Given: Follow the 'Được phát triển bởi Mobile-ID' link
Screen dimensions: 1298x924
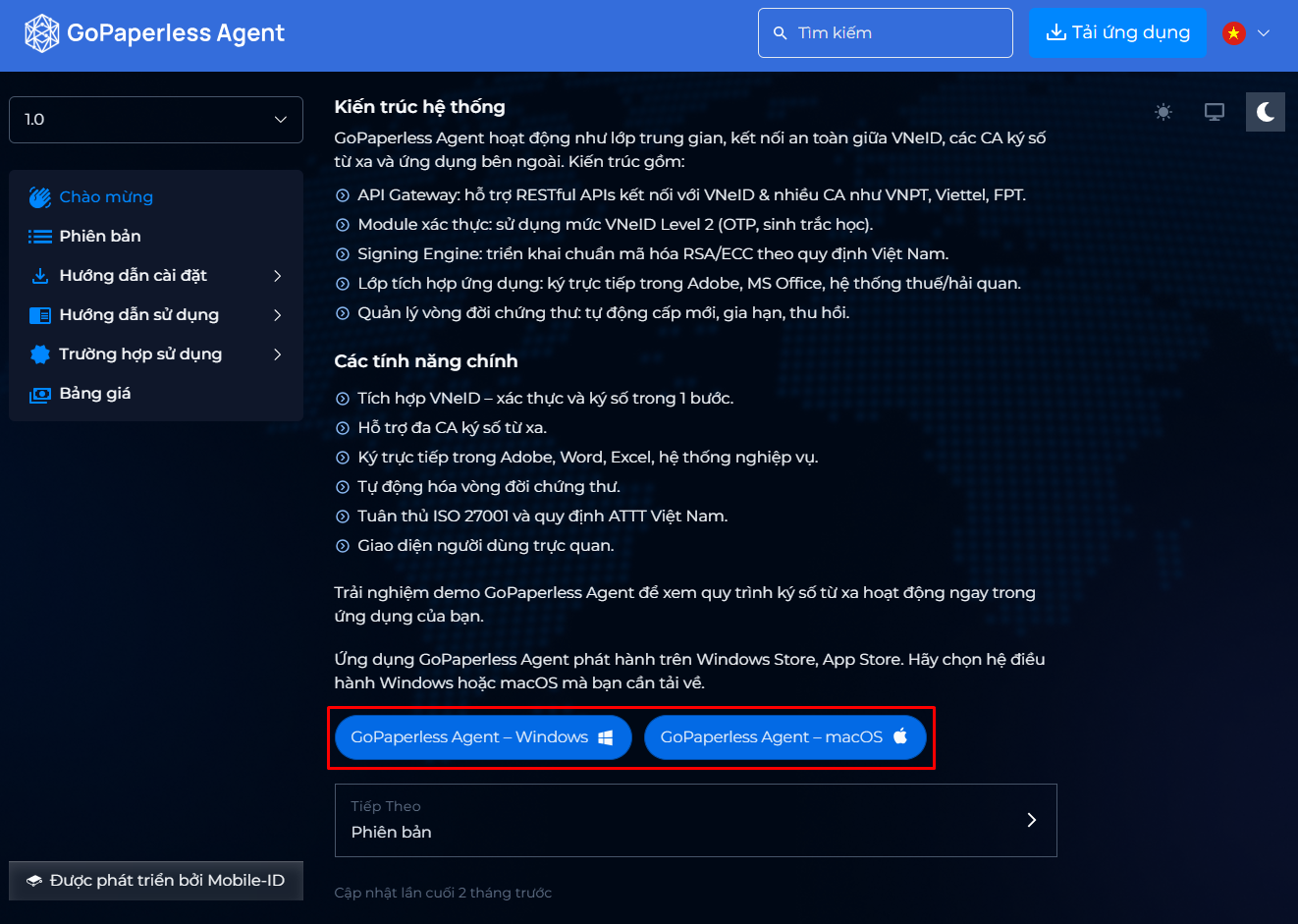Looking at the screenshot, I should click(x=156, y=881).
